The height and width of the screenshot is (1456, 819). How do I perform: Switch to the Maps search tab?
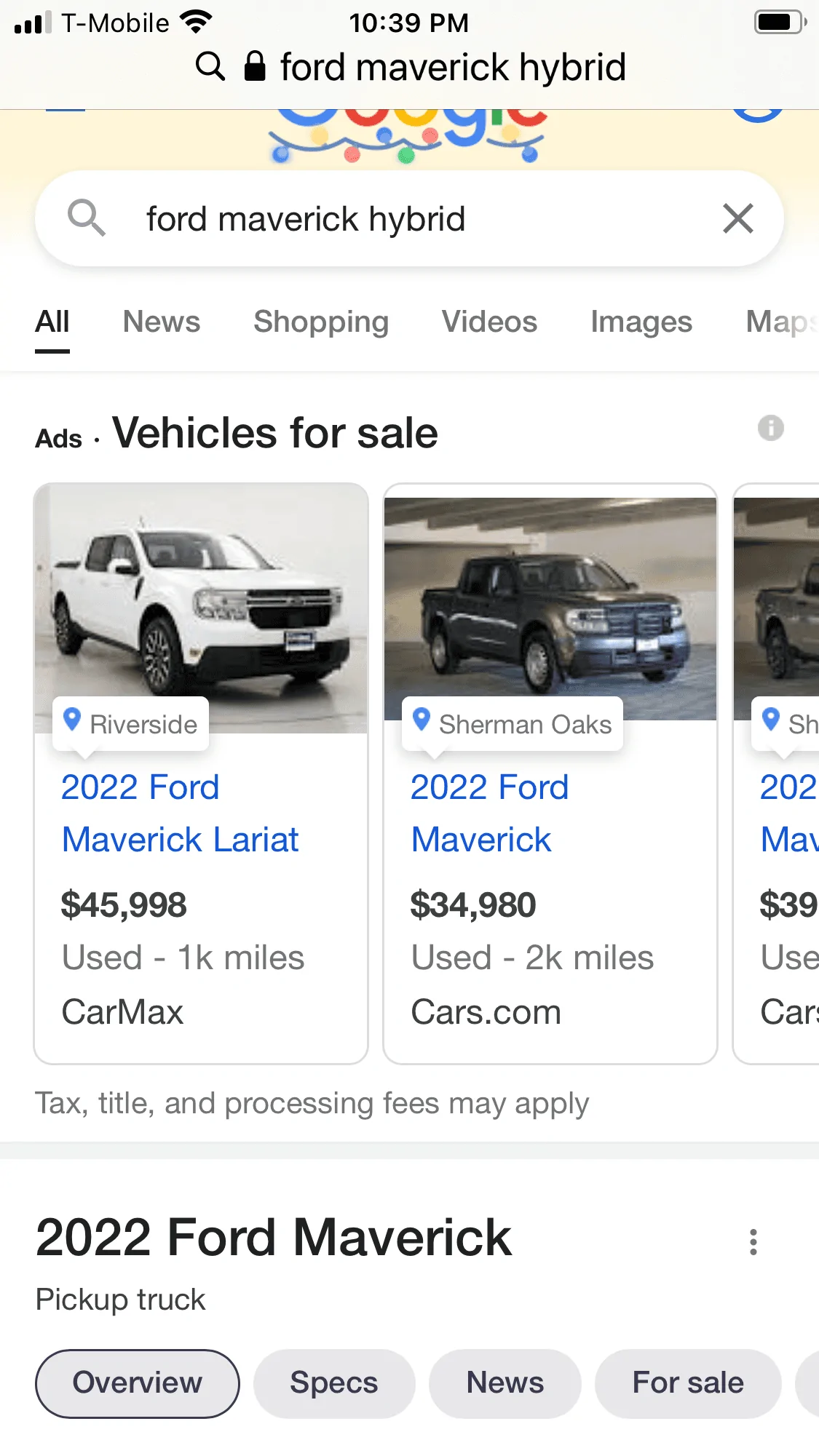pos(783,322)
